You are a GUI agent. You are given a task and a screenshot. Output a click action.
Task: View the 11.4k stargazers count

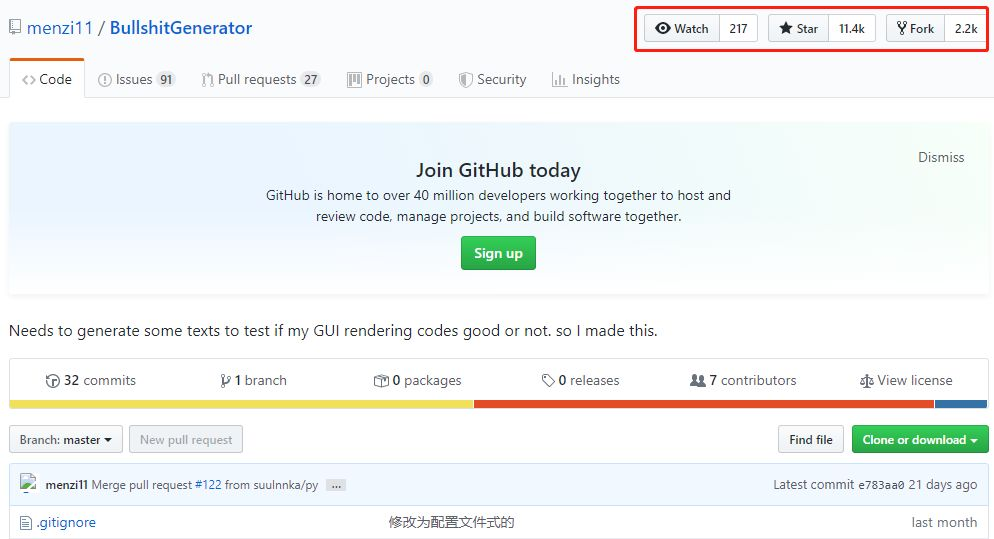coord(851,29)
